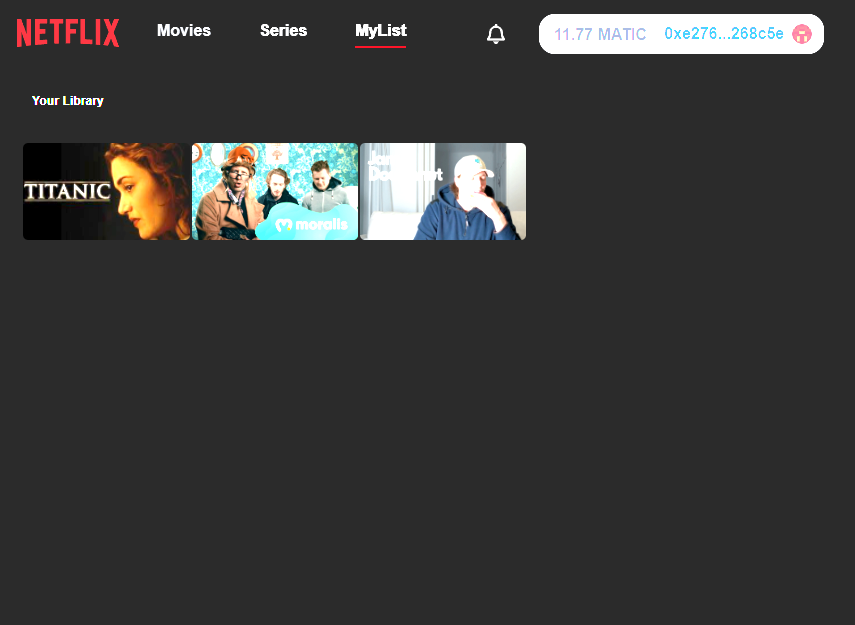
Task: Open the notifications bell
Action: pos(496,34)
